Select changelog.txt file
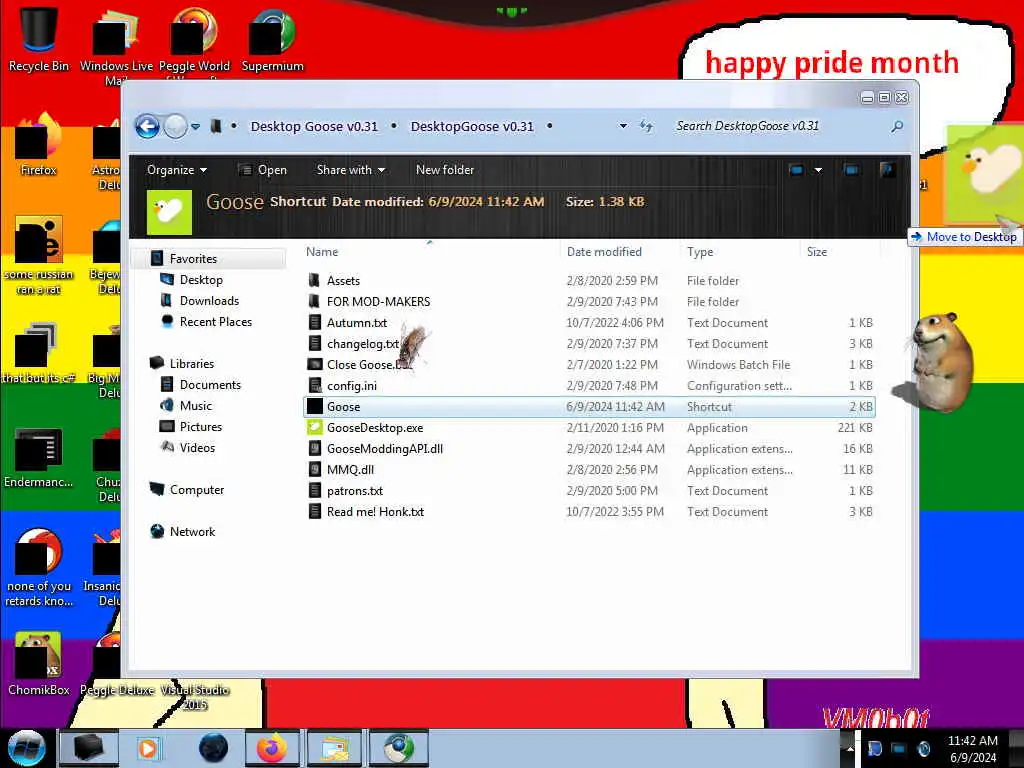1024x768 pixels. [x=362, y=344]
